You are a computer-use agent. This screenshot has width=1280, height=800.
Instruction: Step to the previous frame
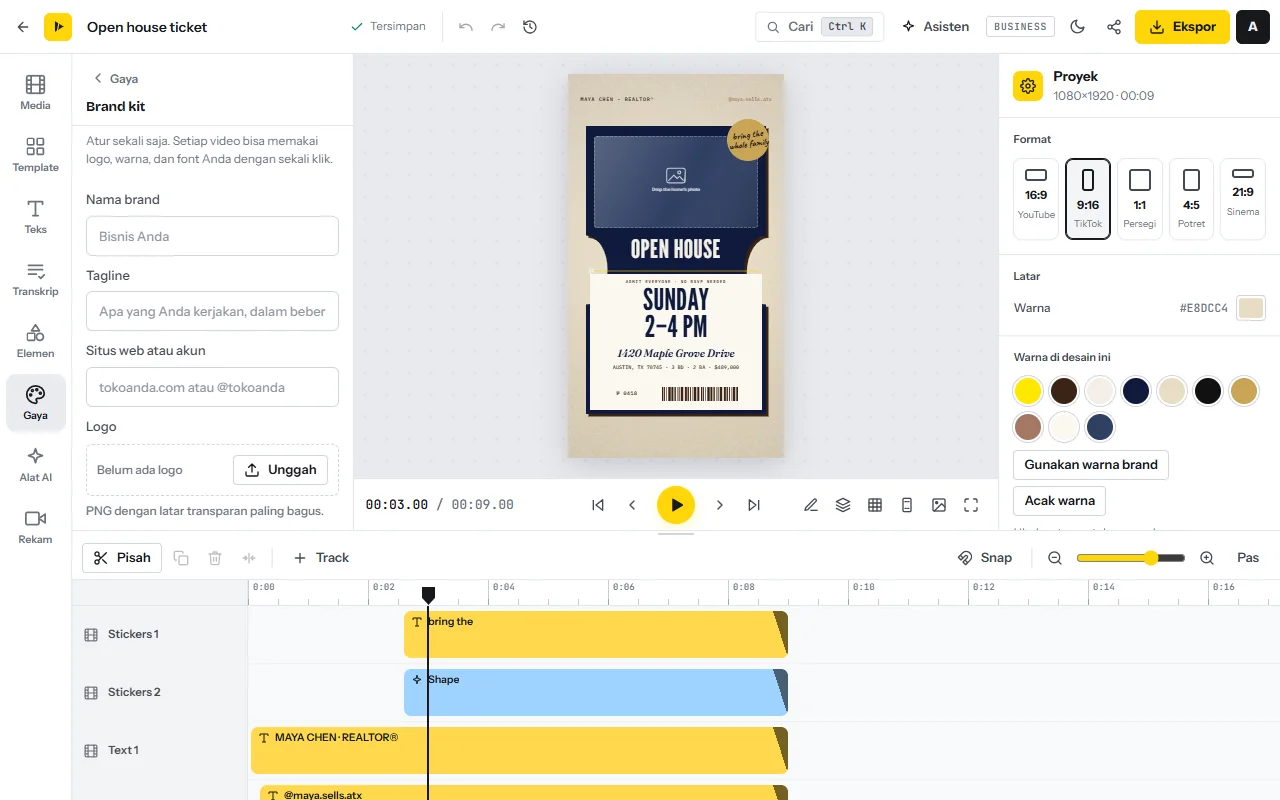click(632, 505)
